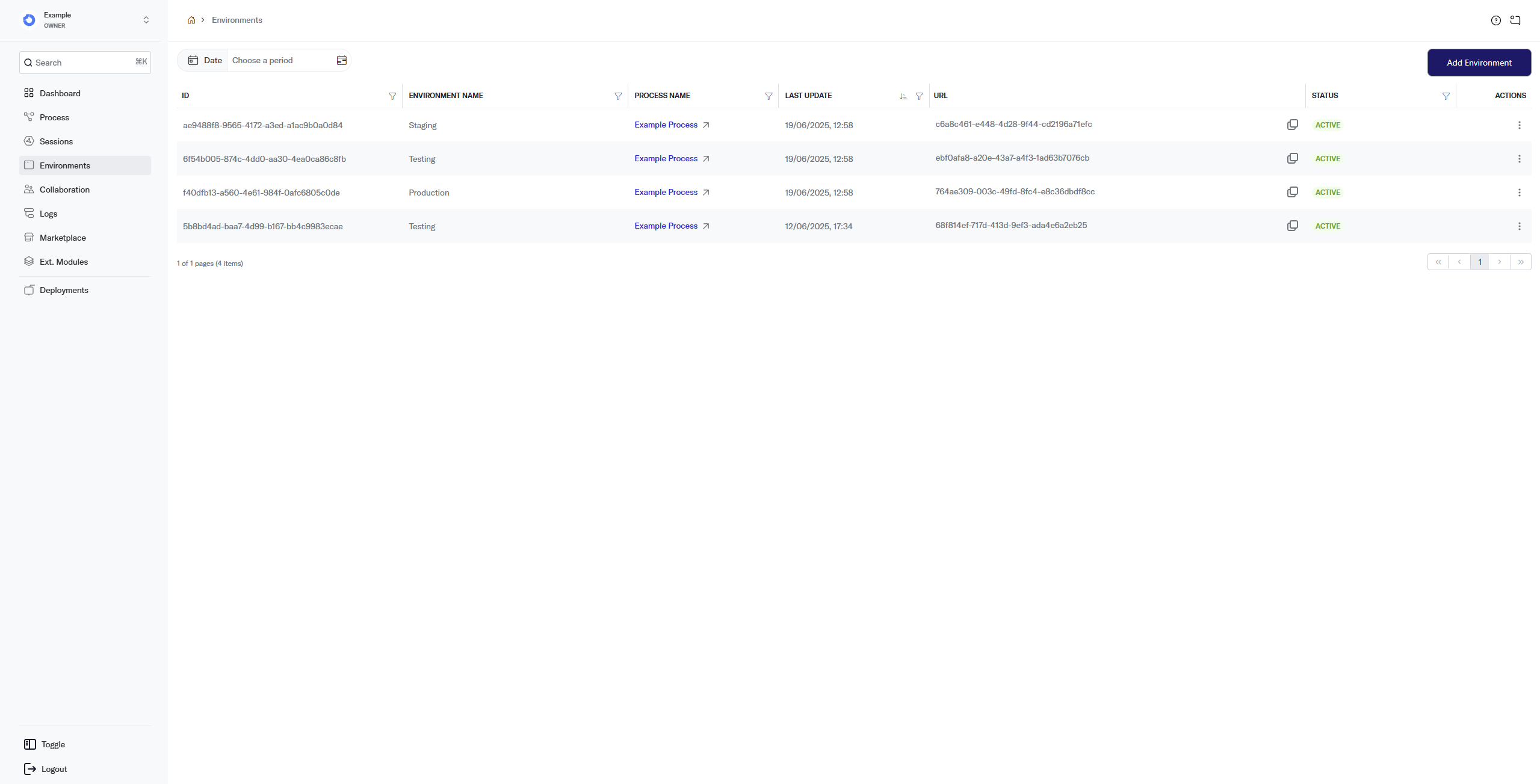This screenshot has height=784, width=1540.
Task: Click the Date calendar icon
Action: pos(193,60)
